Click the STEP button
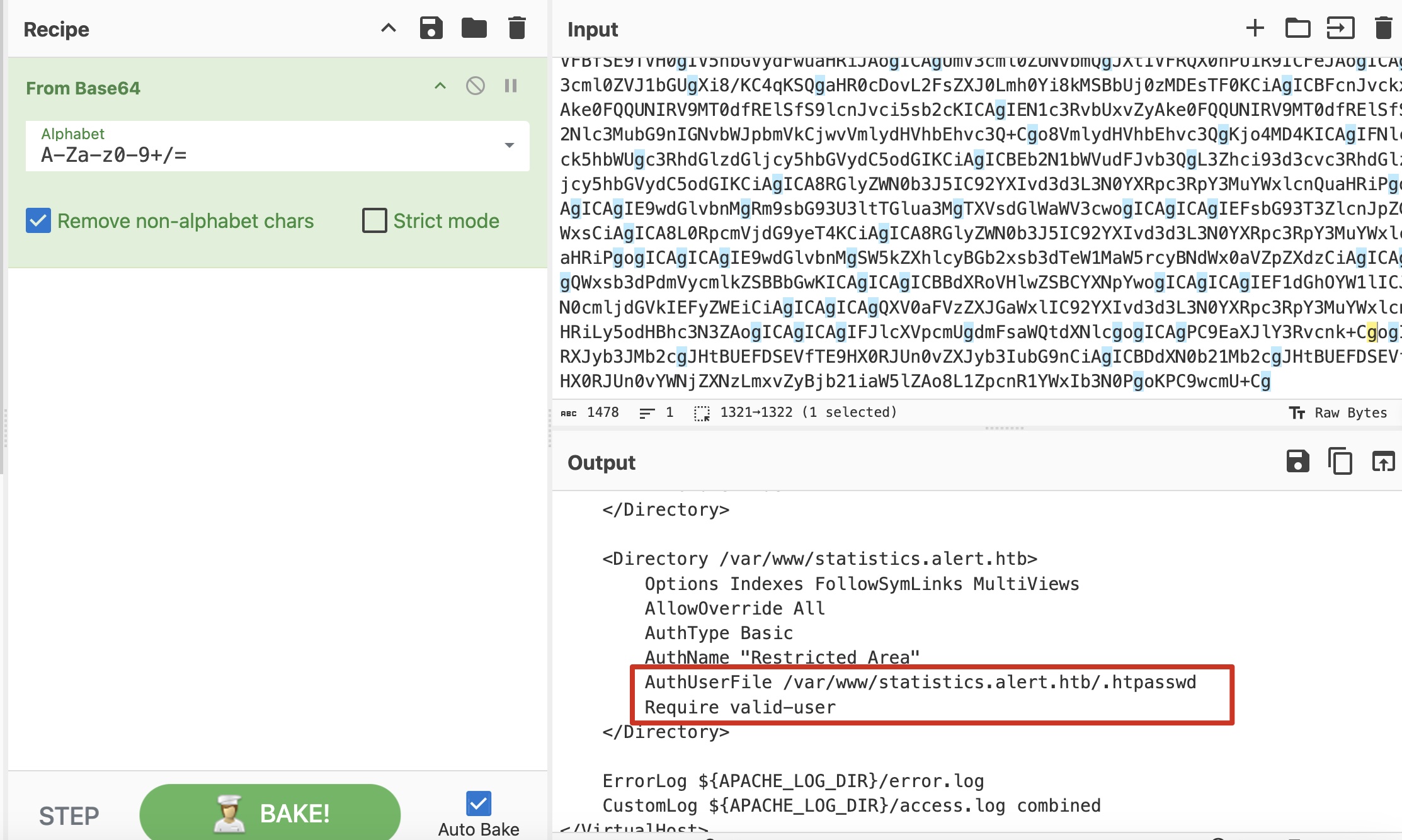 (69, 815)
